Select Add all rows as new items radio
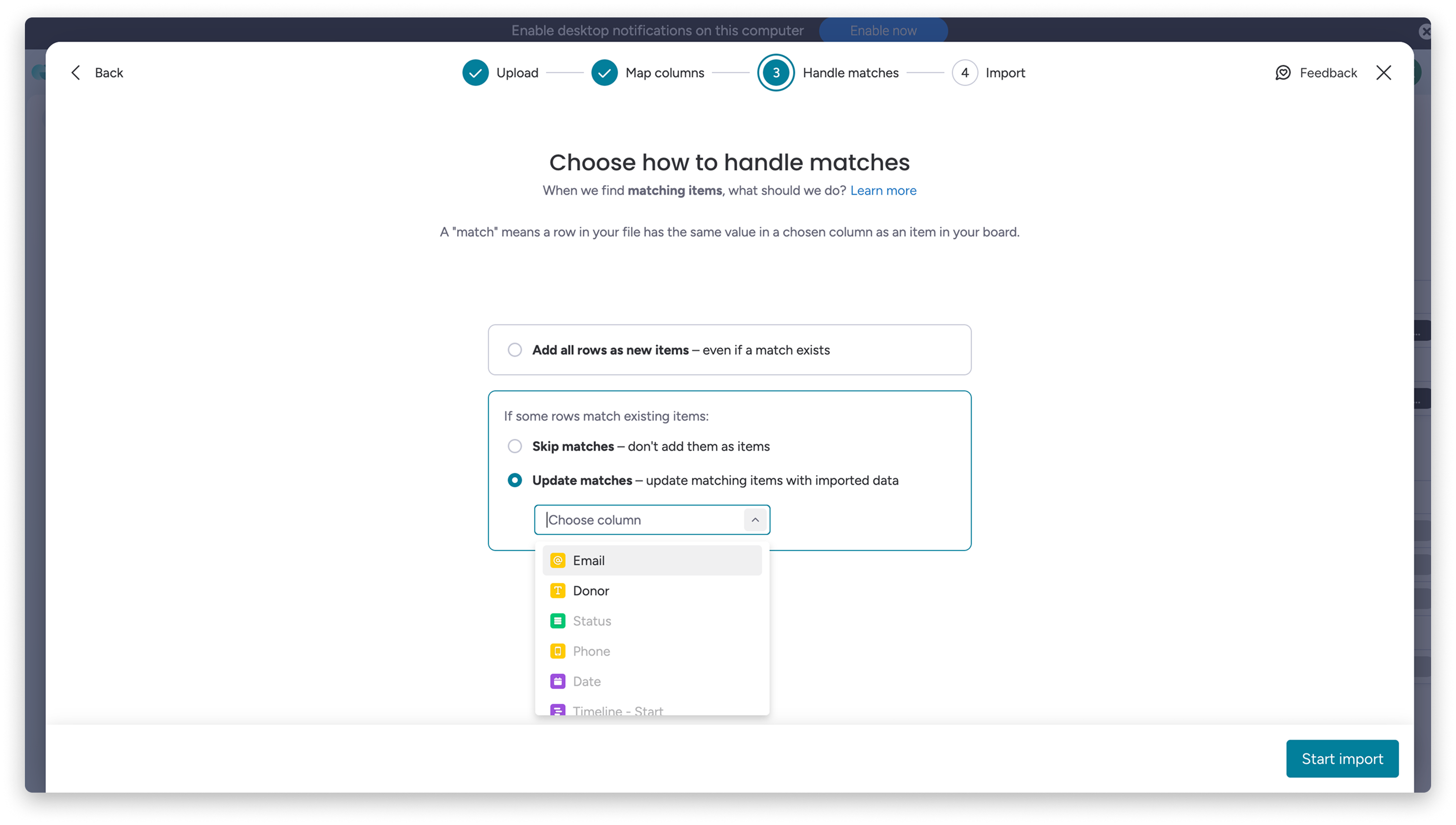The height and width of the screenshot is (825, 1456). (x=514, y=350)
